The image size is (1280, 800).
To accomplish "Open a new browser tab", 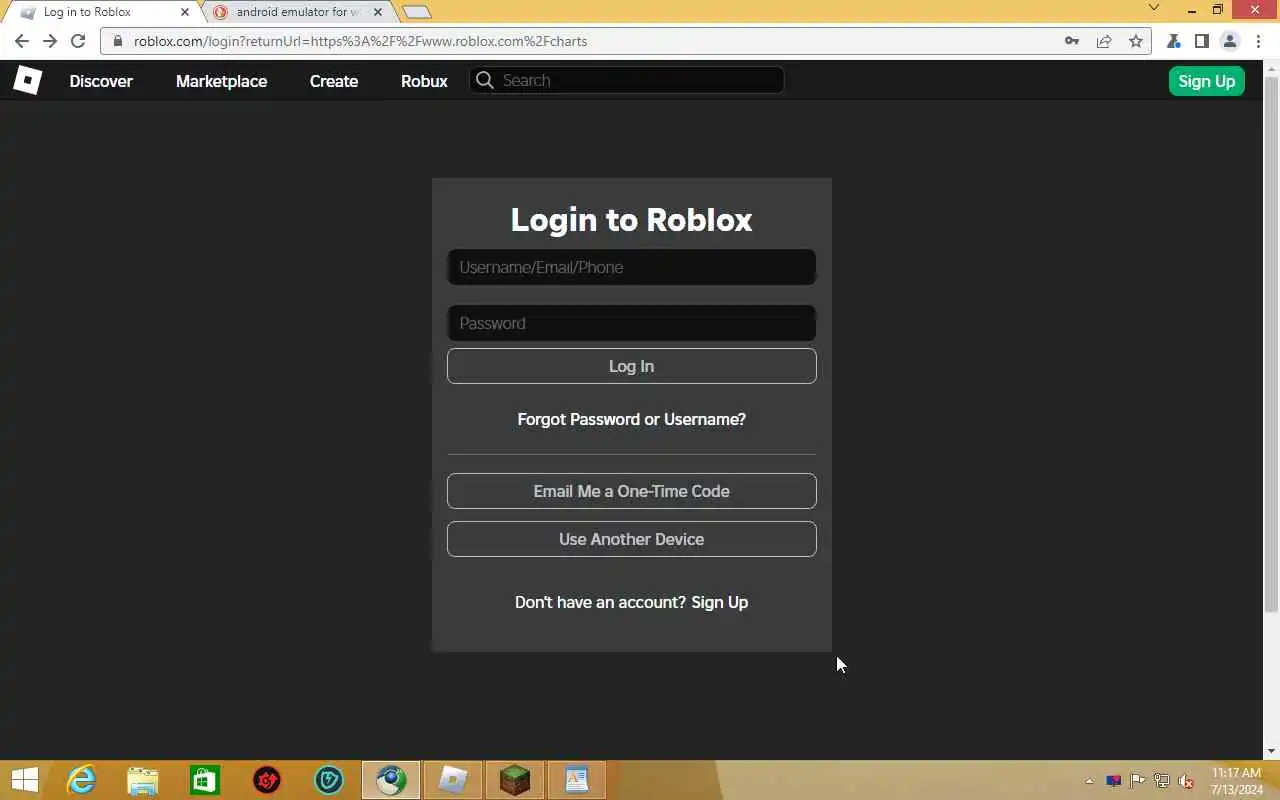I will [416, 12].
